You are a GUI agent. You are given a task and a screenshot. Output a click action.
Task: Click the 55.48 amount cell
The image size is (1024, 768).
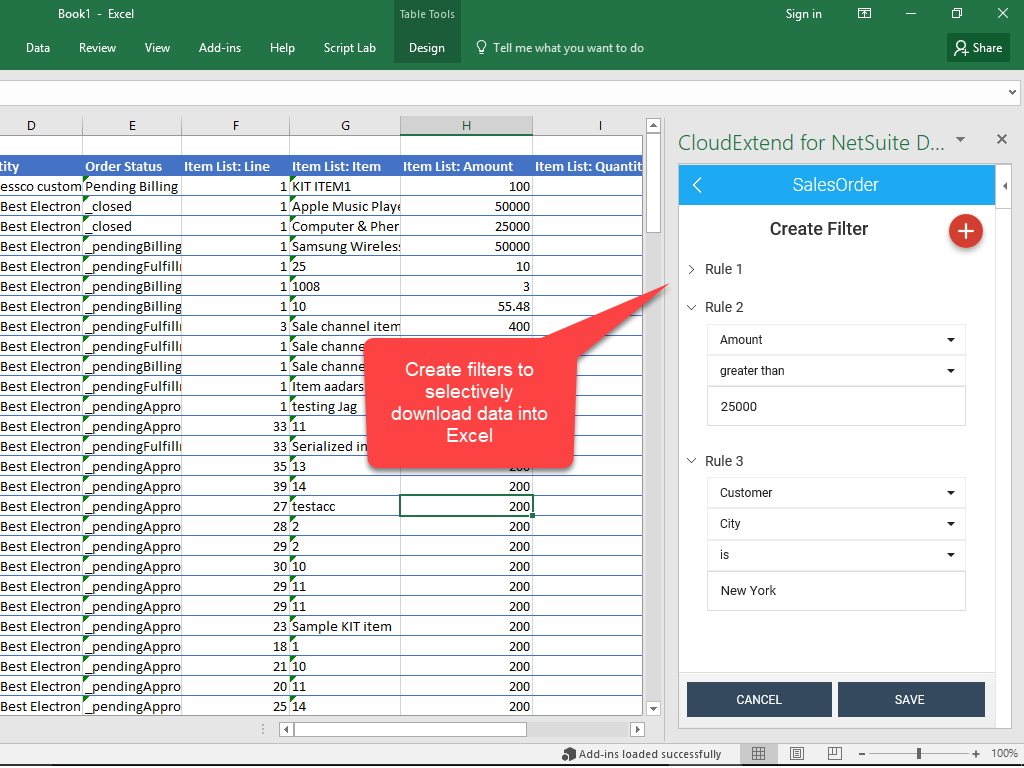click(x=466, y=306)
